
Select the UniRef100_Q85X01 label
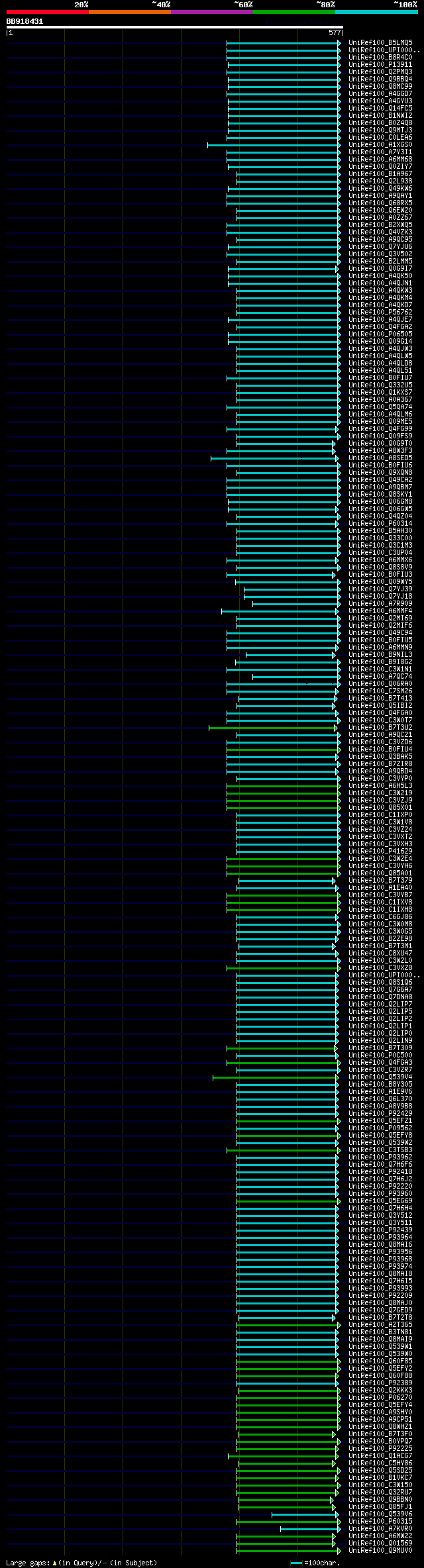(x=380, y=807)
